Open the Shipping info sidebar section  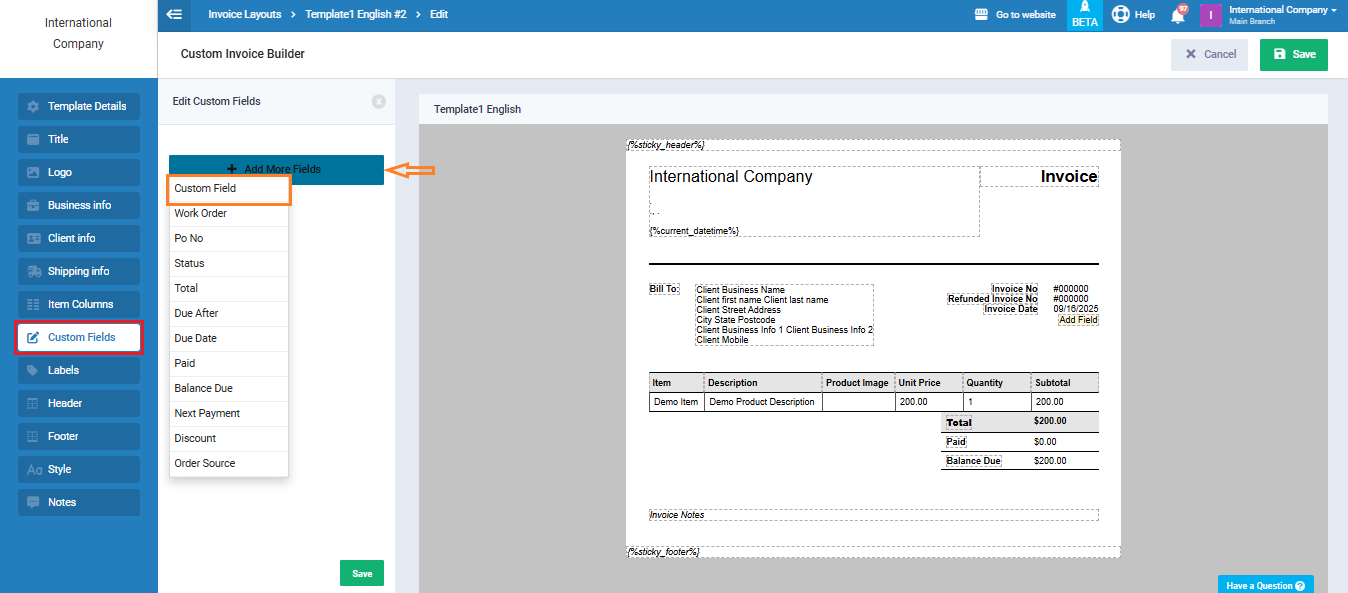tap(79, 271)
